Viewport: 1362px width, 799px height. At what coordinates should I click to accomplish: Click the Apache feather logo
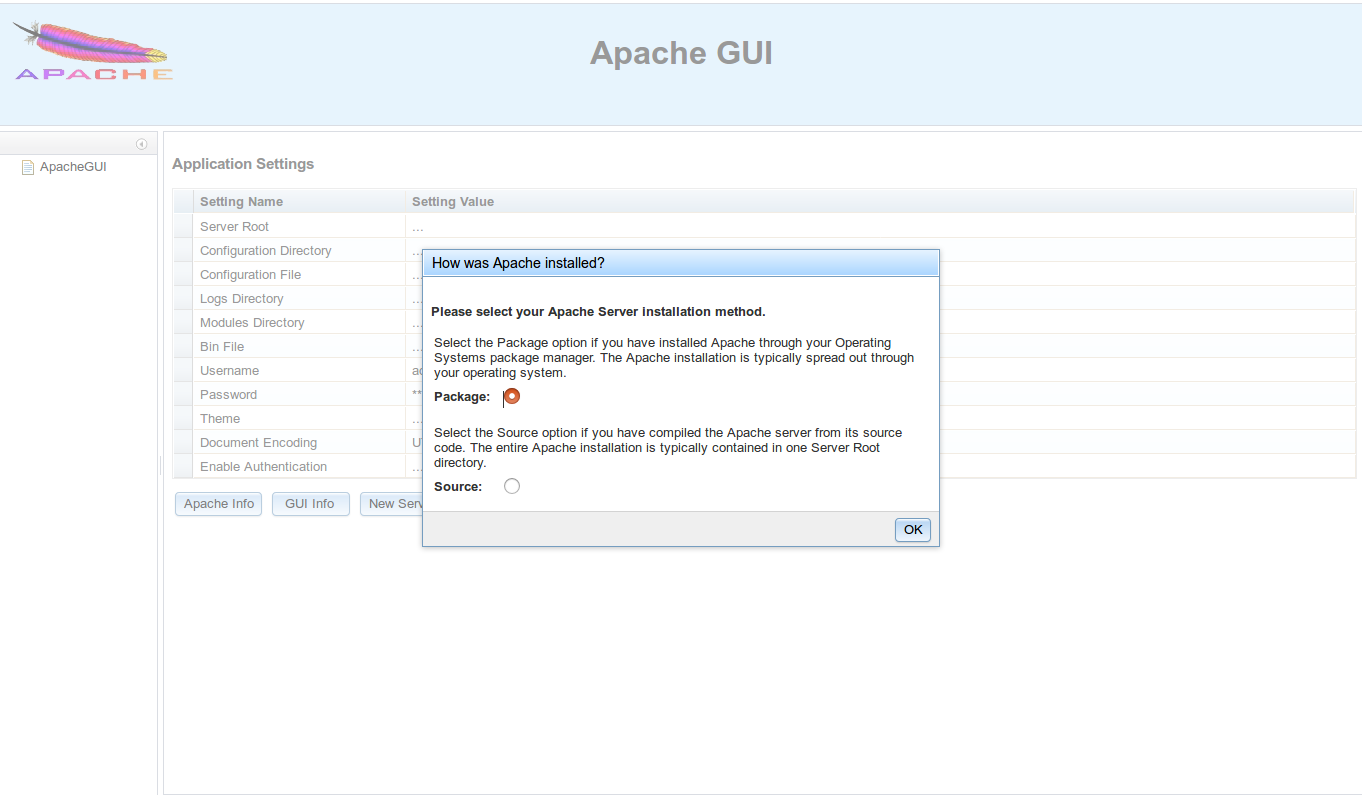click(93, 51)
